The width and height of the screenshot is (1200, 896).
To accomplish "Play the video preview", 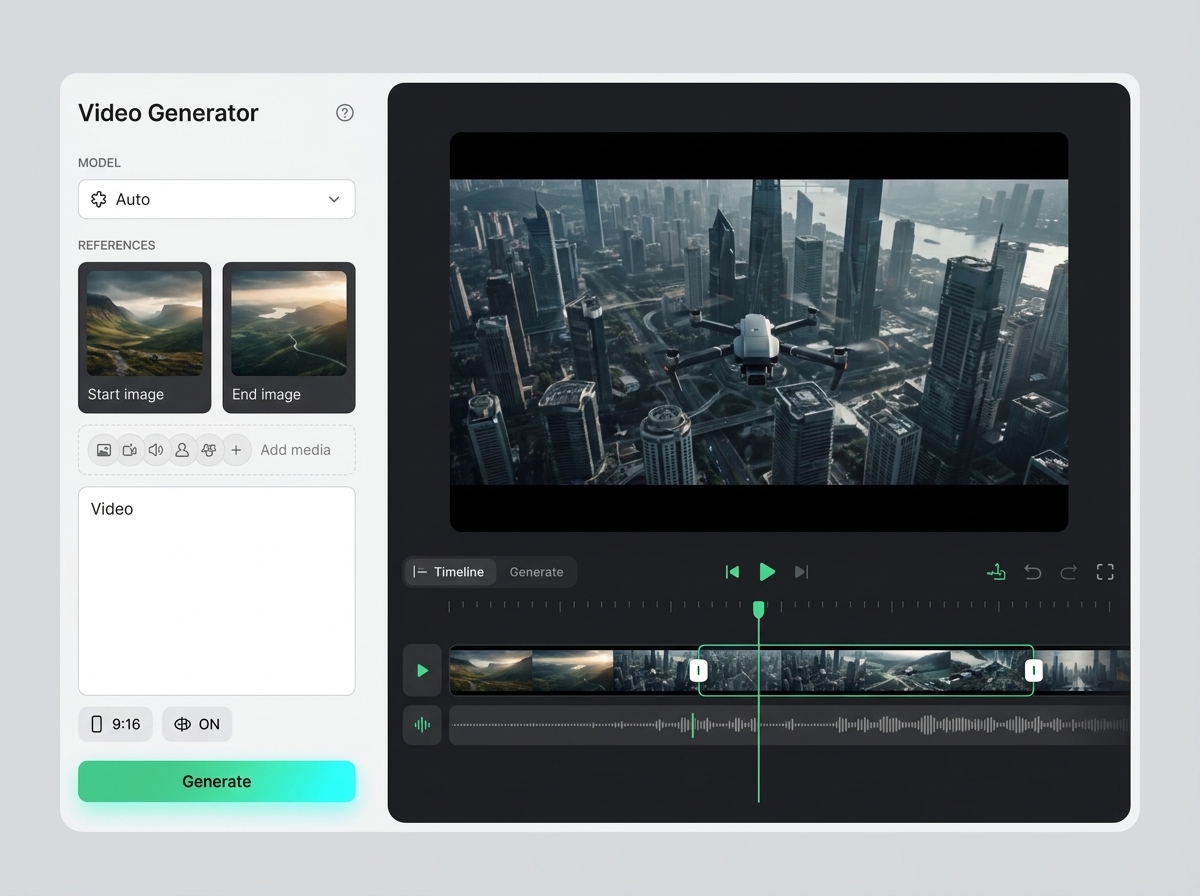I will [x=767, y=572].
